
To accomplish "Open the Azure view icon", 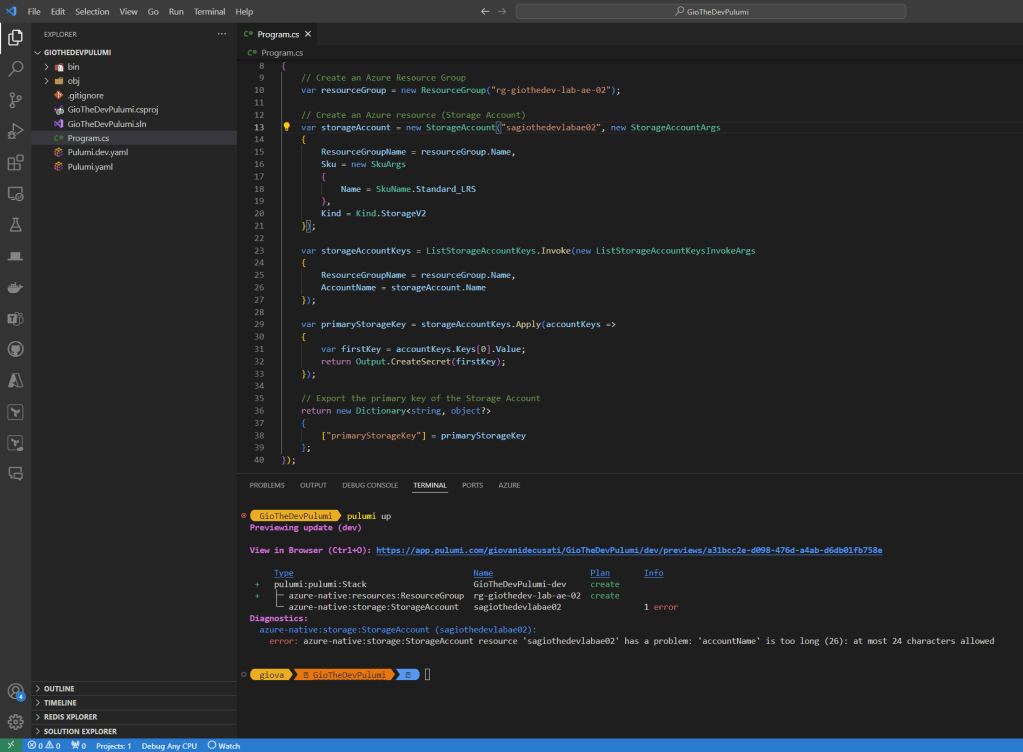I will tap(16, 380).
